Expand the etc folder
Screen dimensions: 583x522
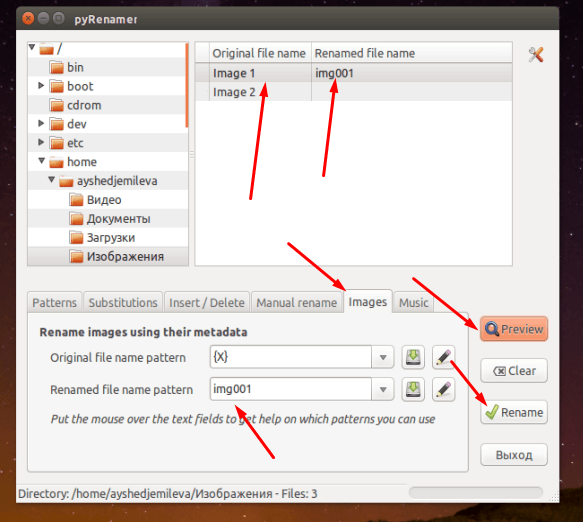click(41, 142)
